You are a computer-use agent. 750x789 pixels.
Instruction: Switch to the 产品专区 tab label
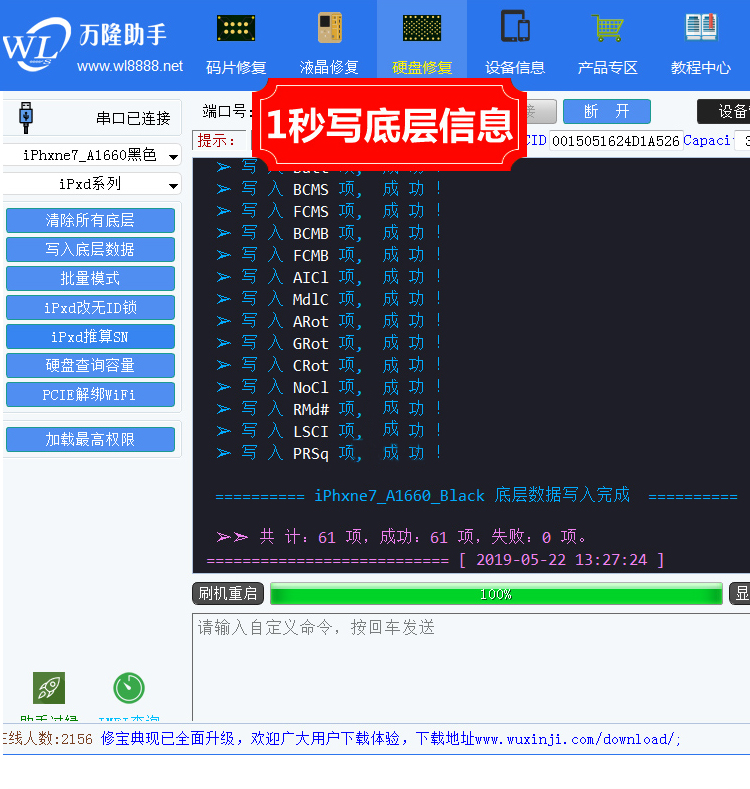[x=608, y=67]
